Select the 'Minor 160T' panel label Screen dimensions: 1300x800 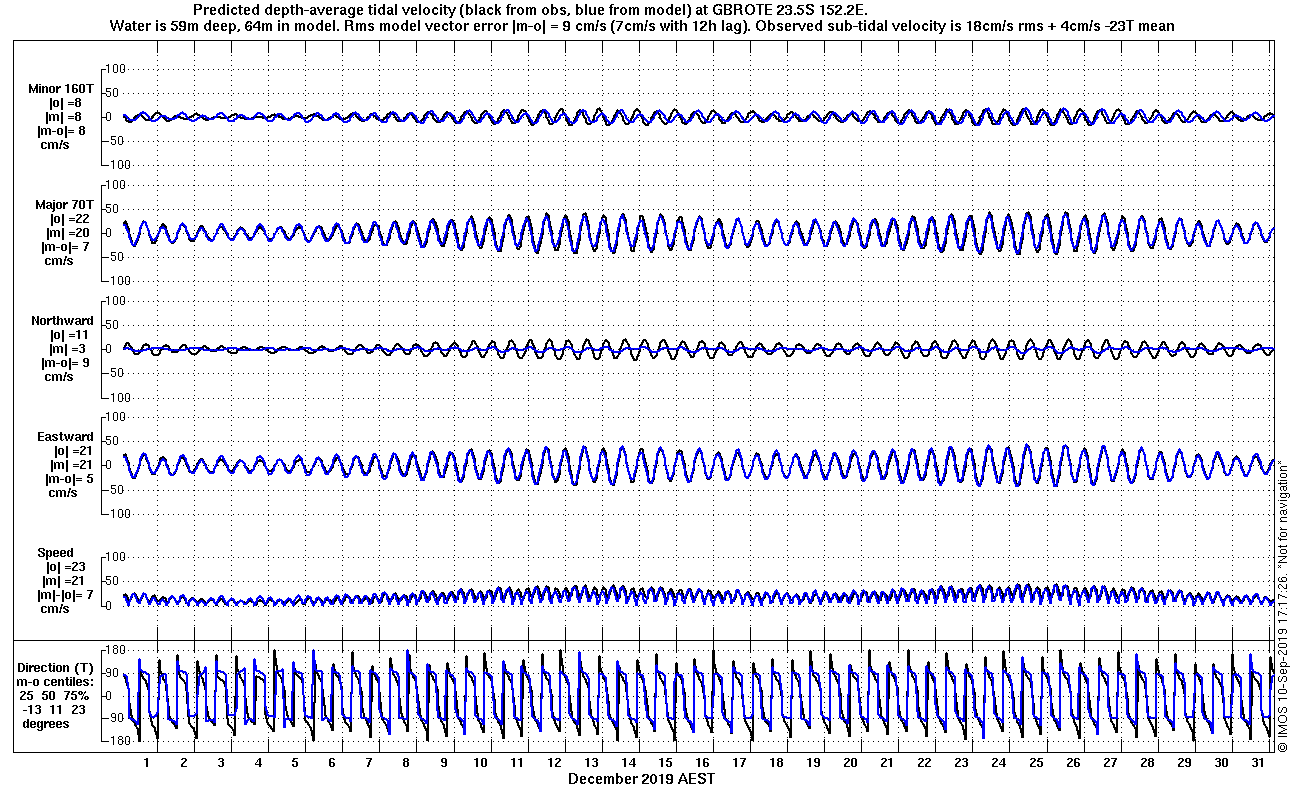(x=61, y=89)
